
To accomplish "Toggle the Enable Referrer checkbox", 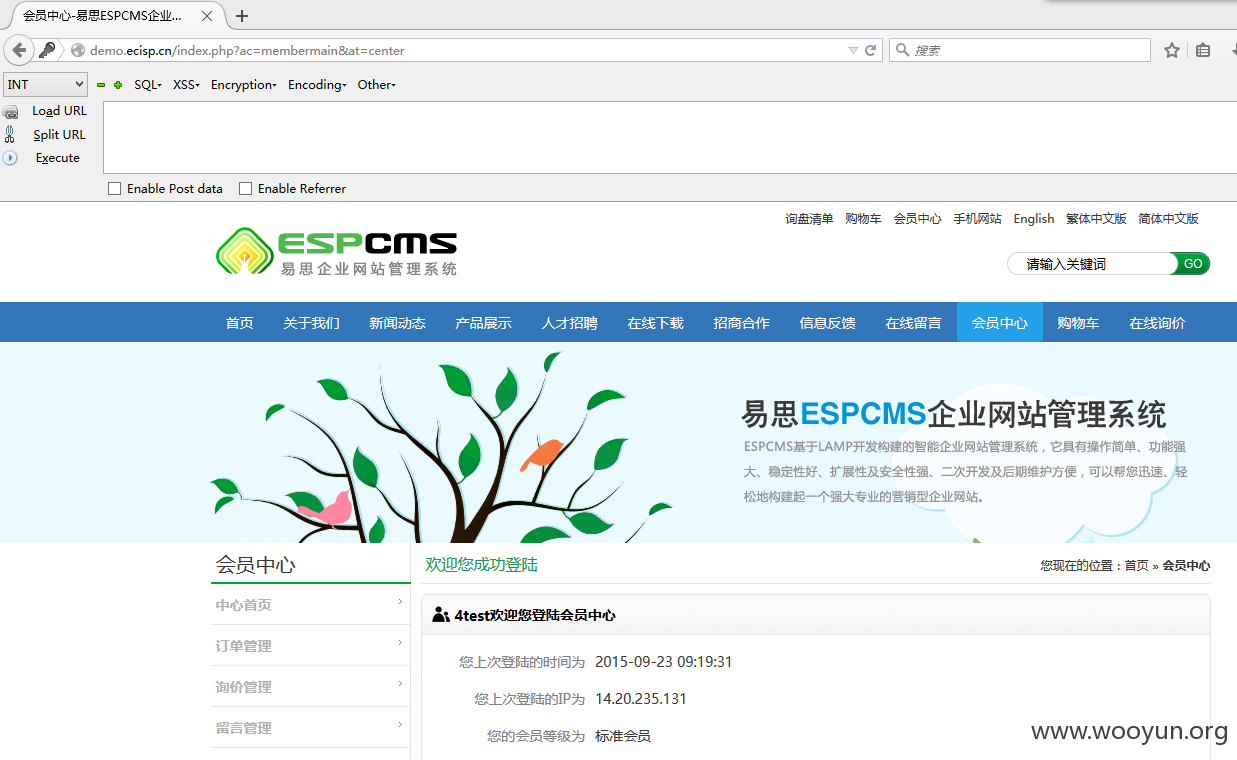I will pyautogui.click(x=245, y=188).
